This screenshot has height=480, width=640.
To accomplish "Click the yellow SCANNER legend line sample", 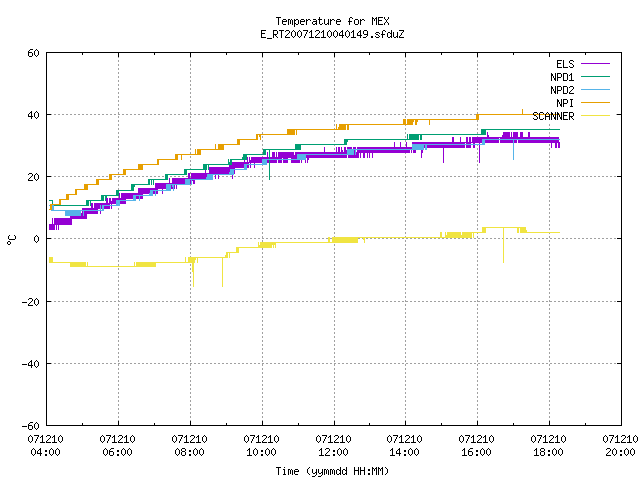I will click(x=595, y=116).
